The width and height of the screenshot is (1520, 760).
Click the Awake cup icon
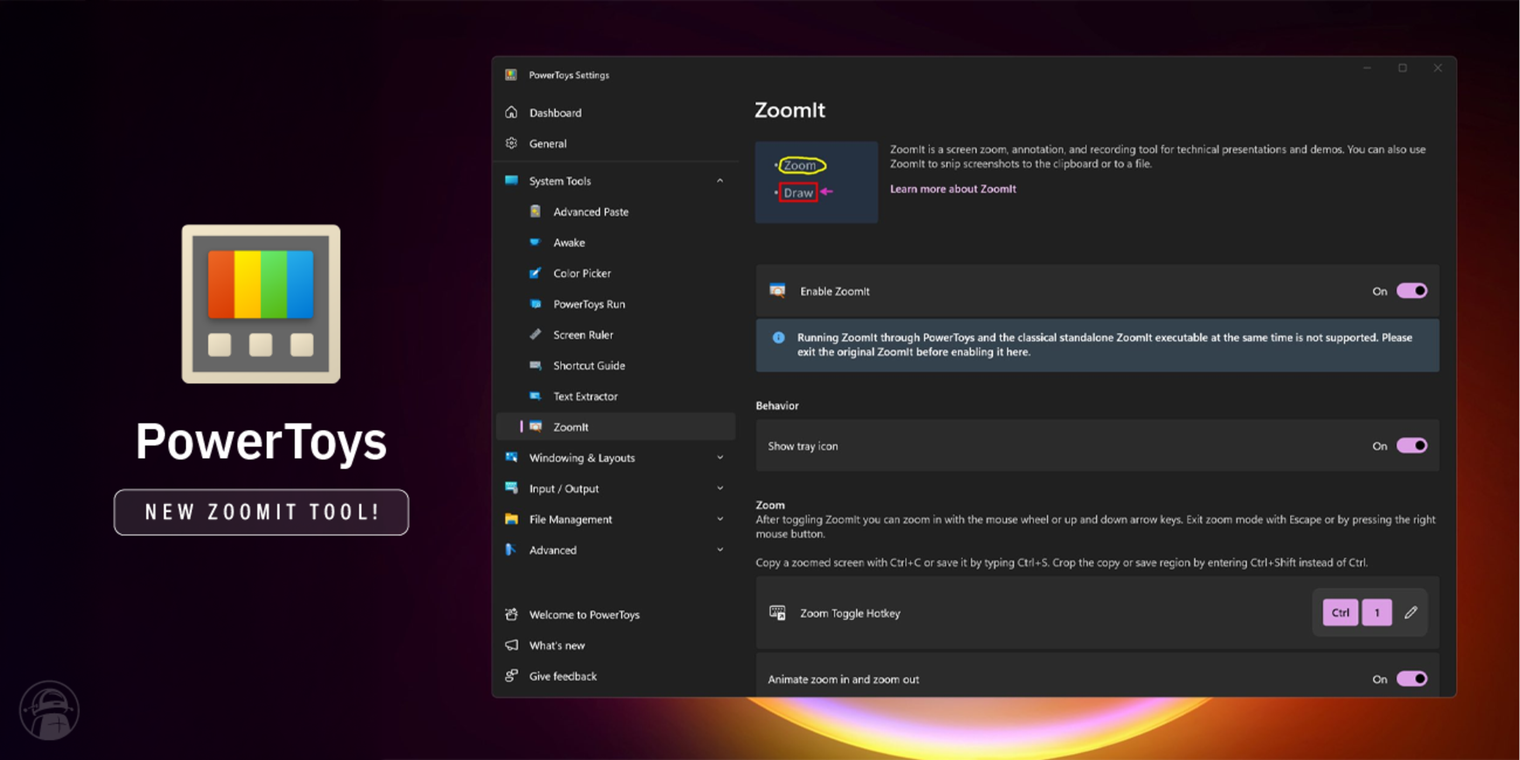click(x=537, y=242)
